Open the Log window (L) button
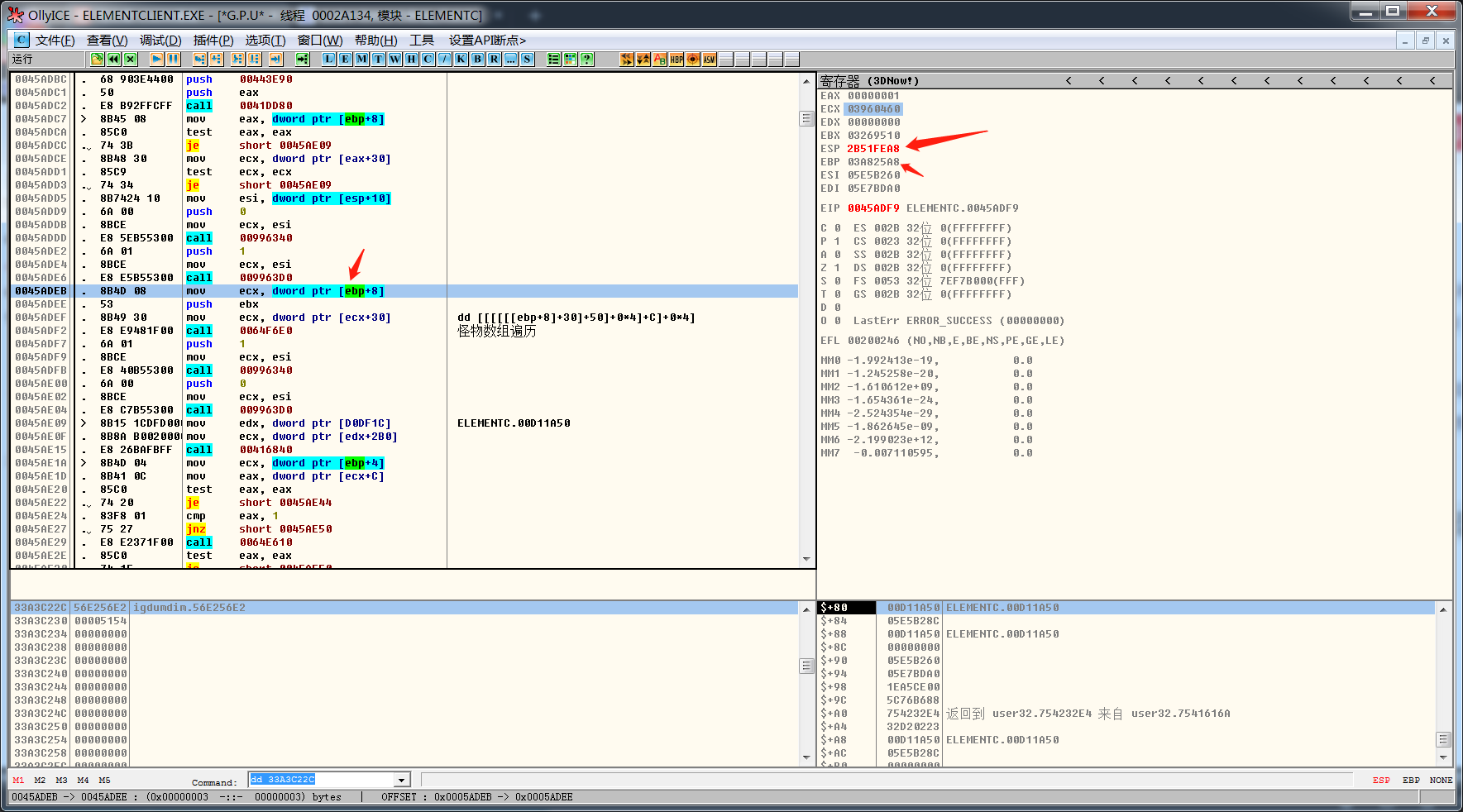 329,59
